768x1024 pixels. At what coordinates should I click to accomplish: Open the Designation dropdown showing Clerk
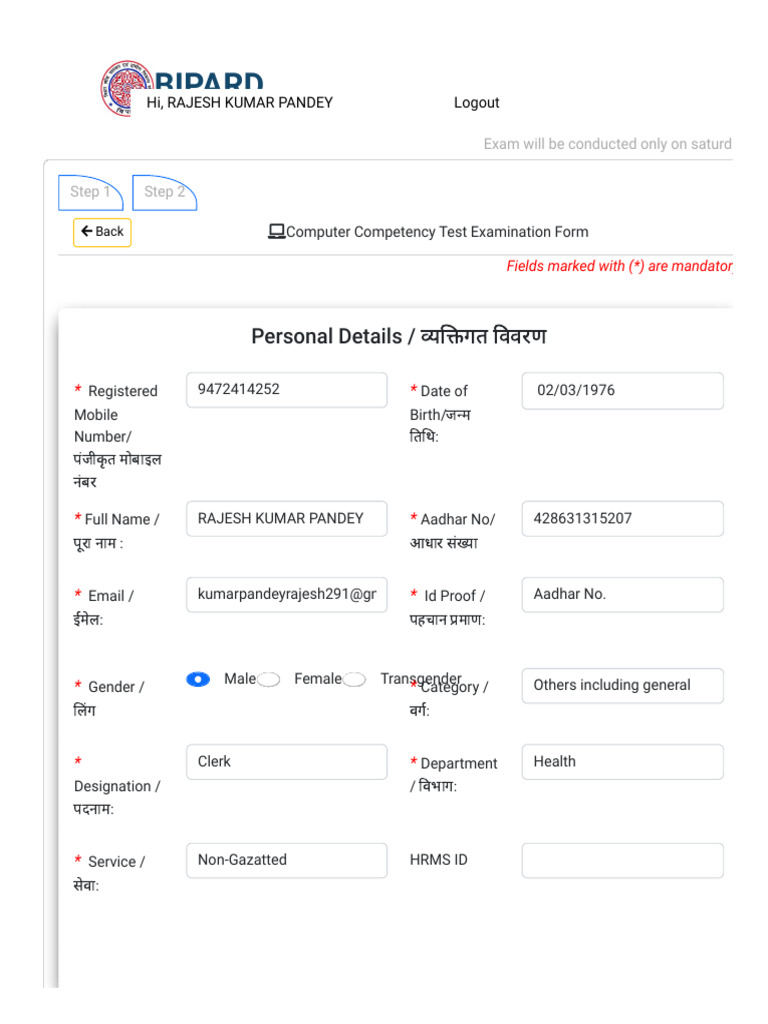point(286,762)
